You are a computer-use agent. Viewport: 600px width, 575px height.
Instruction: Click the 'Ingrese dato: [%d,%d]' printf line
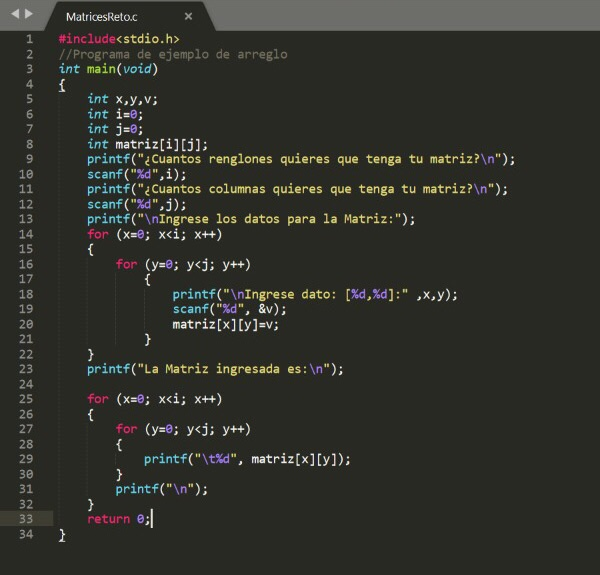[x=315, y=295]
